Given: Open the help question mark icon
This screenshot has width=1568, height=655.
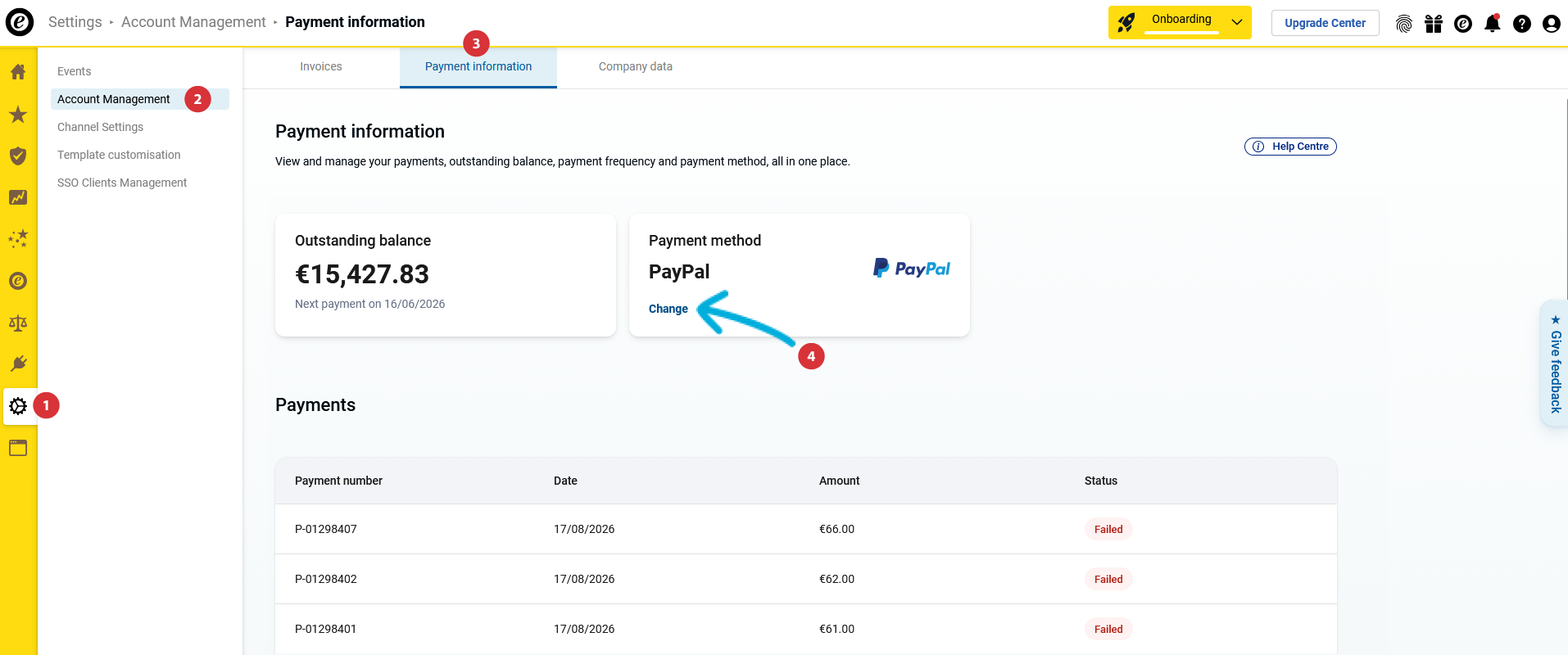Looking at the screenshot, I should [1522, 24].
